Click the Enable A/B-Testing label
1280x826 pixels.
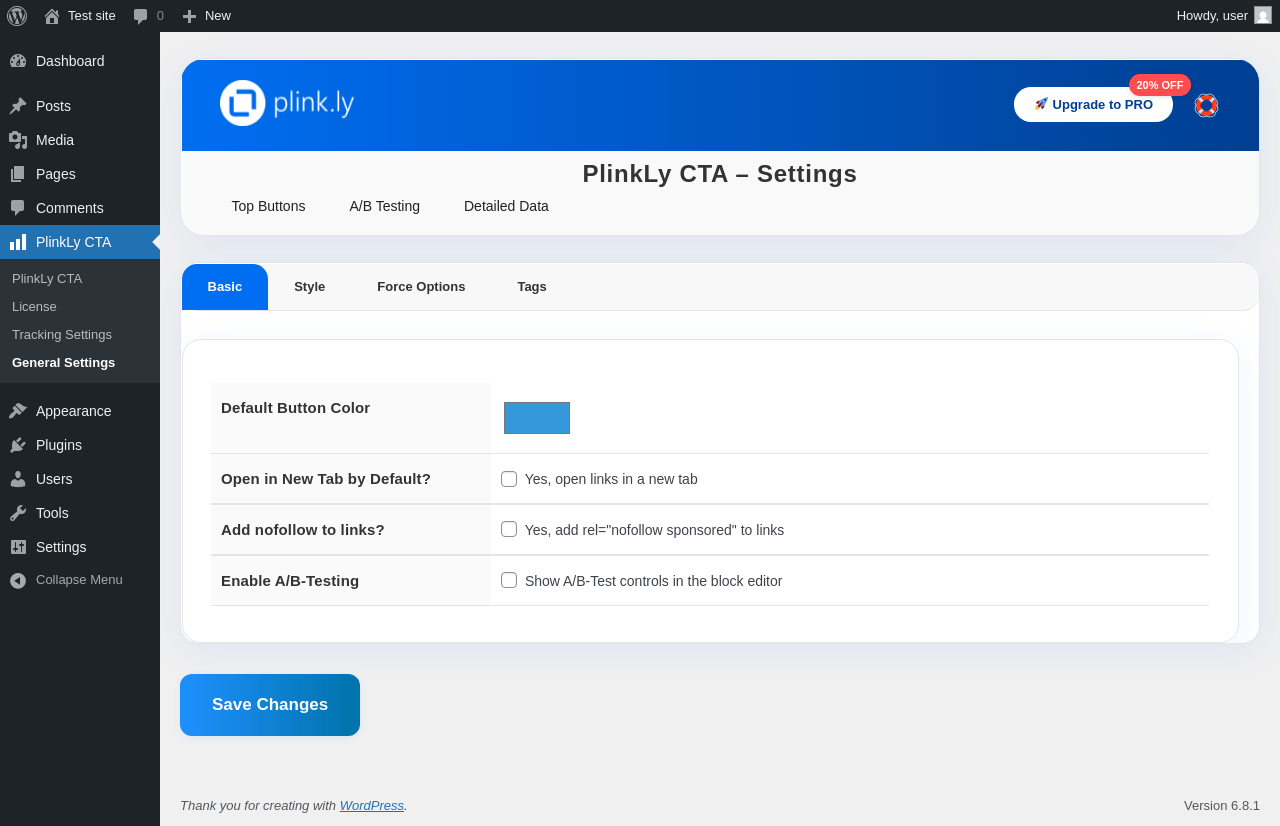290,580
